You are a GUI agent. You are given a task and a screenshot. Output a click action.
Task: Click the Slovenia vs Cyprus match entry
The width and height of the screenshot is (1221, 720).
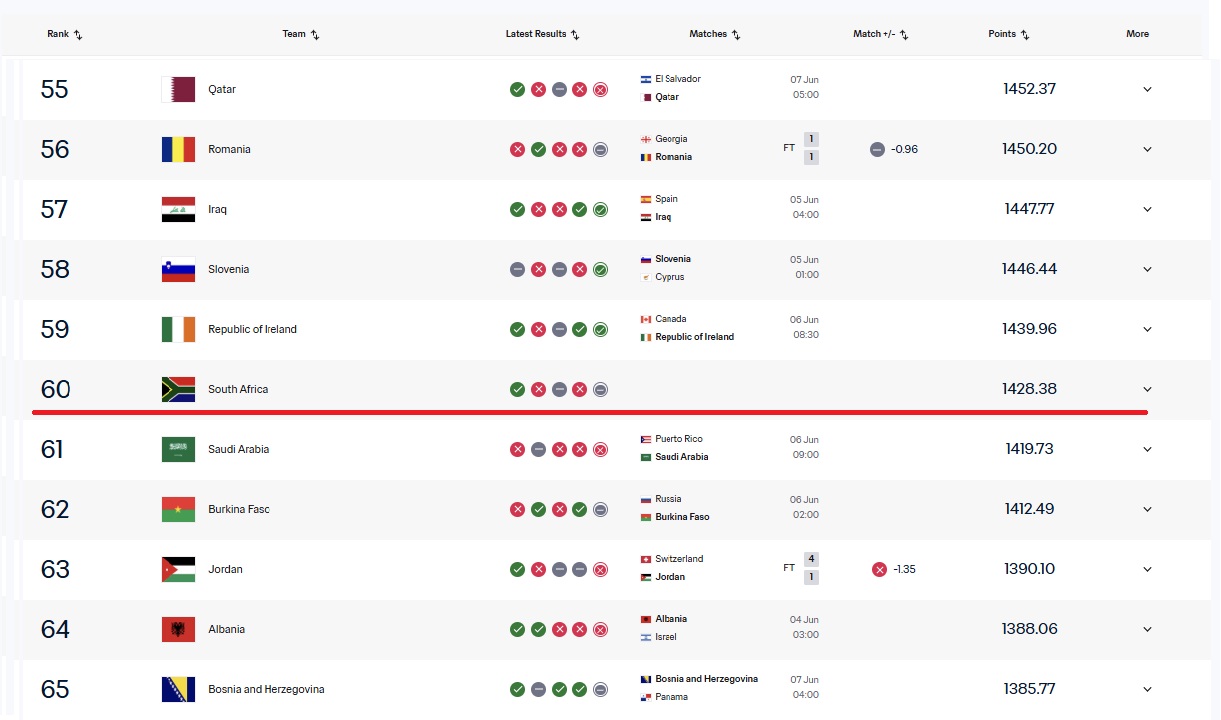[x=730, y=268]
